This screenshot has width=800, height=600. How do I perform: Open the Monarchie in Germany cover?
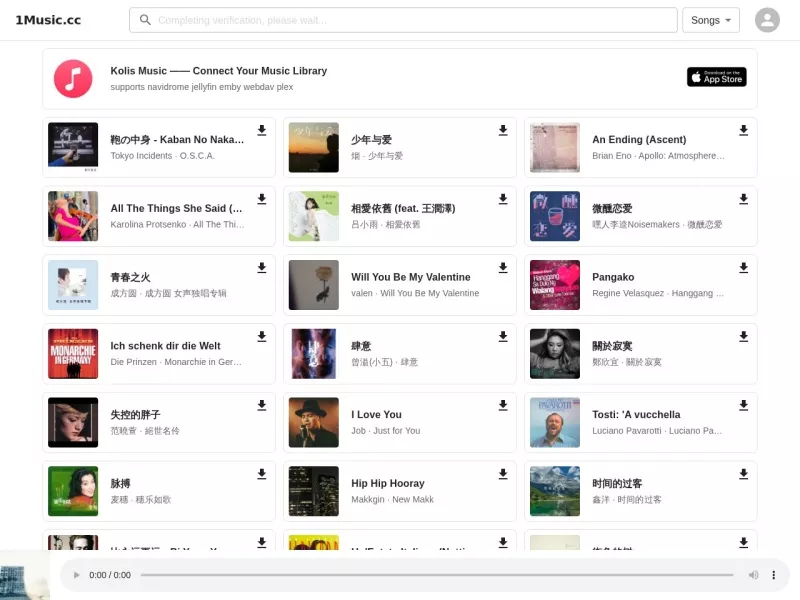tap(73, 354)
